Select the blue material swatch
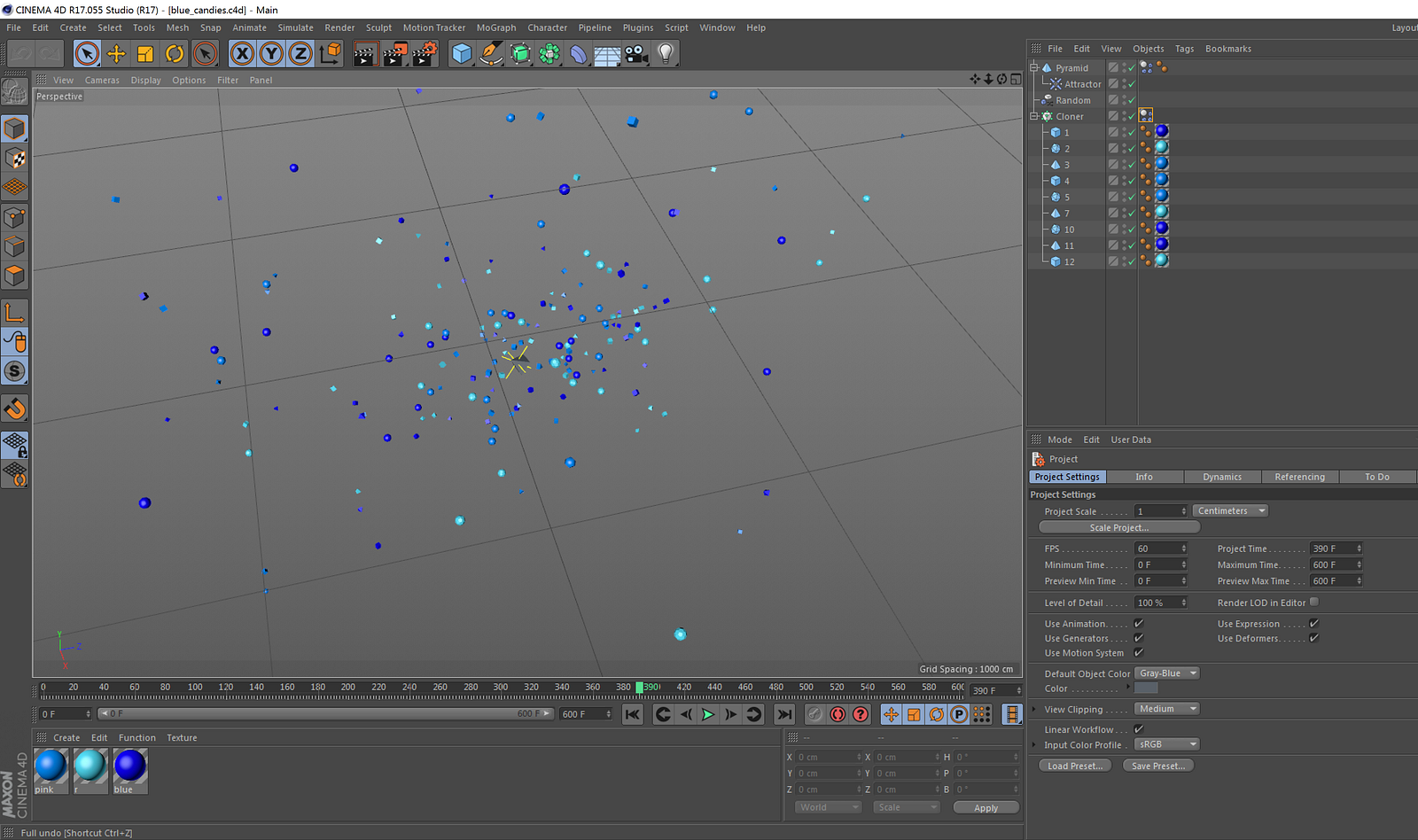Image resolution: width=1418 pixels, height=840 pixels. [129, 766]
